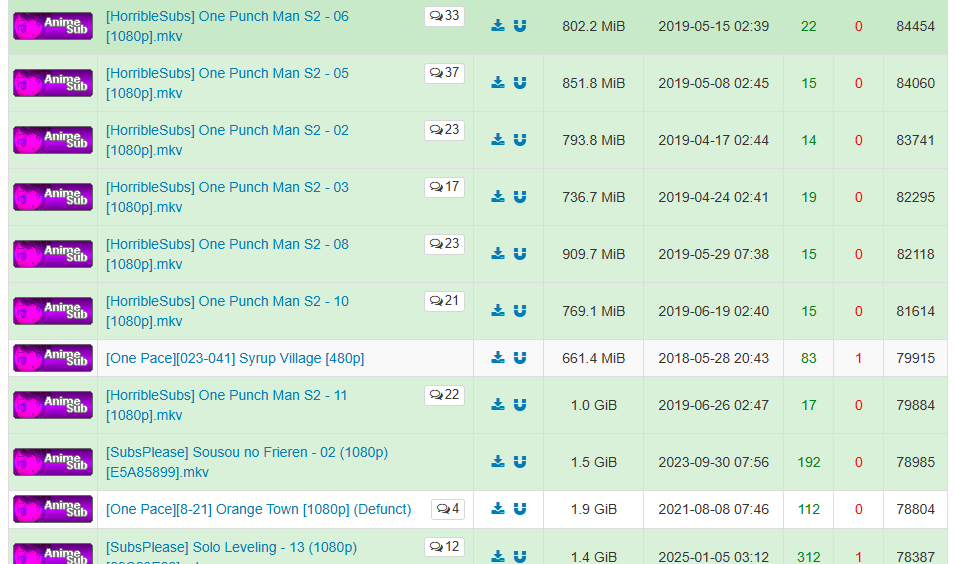This screenshot has height=564, width=955.
Task: View 23 comments on One Punch Man S2 - 02
Action: click(x=445, y=130)
